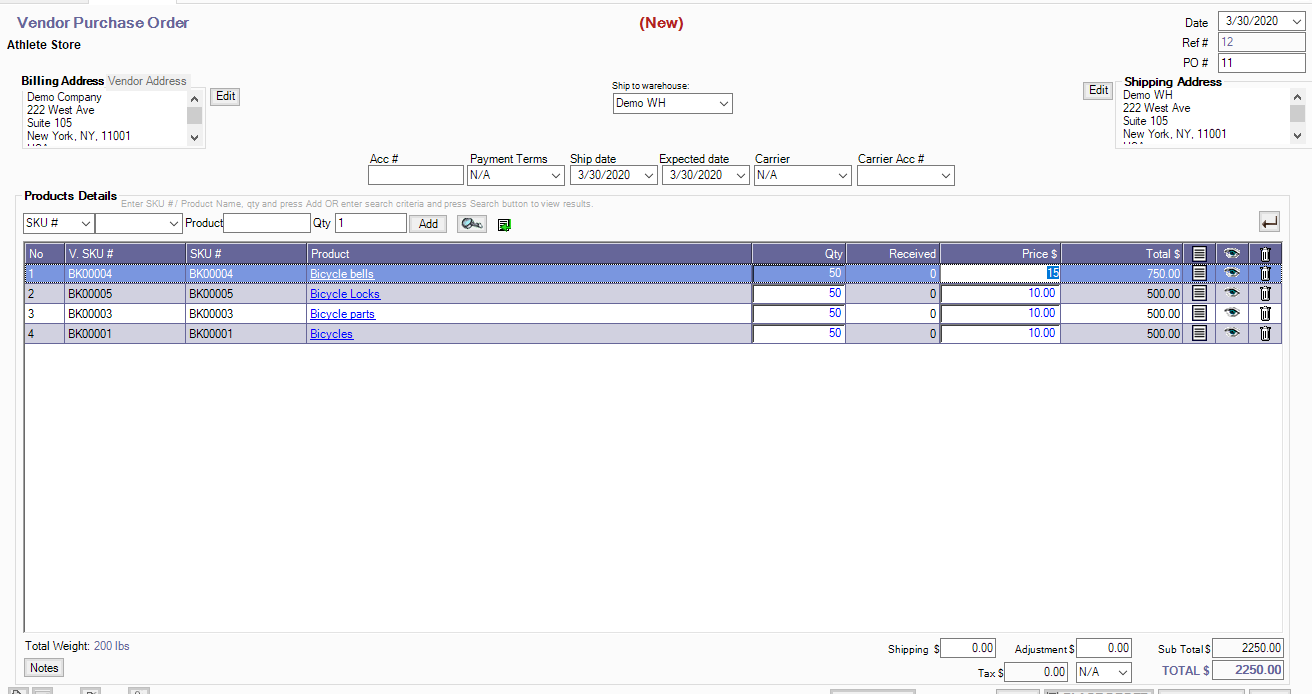Click the green list icon beside search
Image resolution: width=1312 pixels, height=694 pixels.
504,224
